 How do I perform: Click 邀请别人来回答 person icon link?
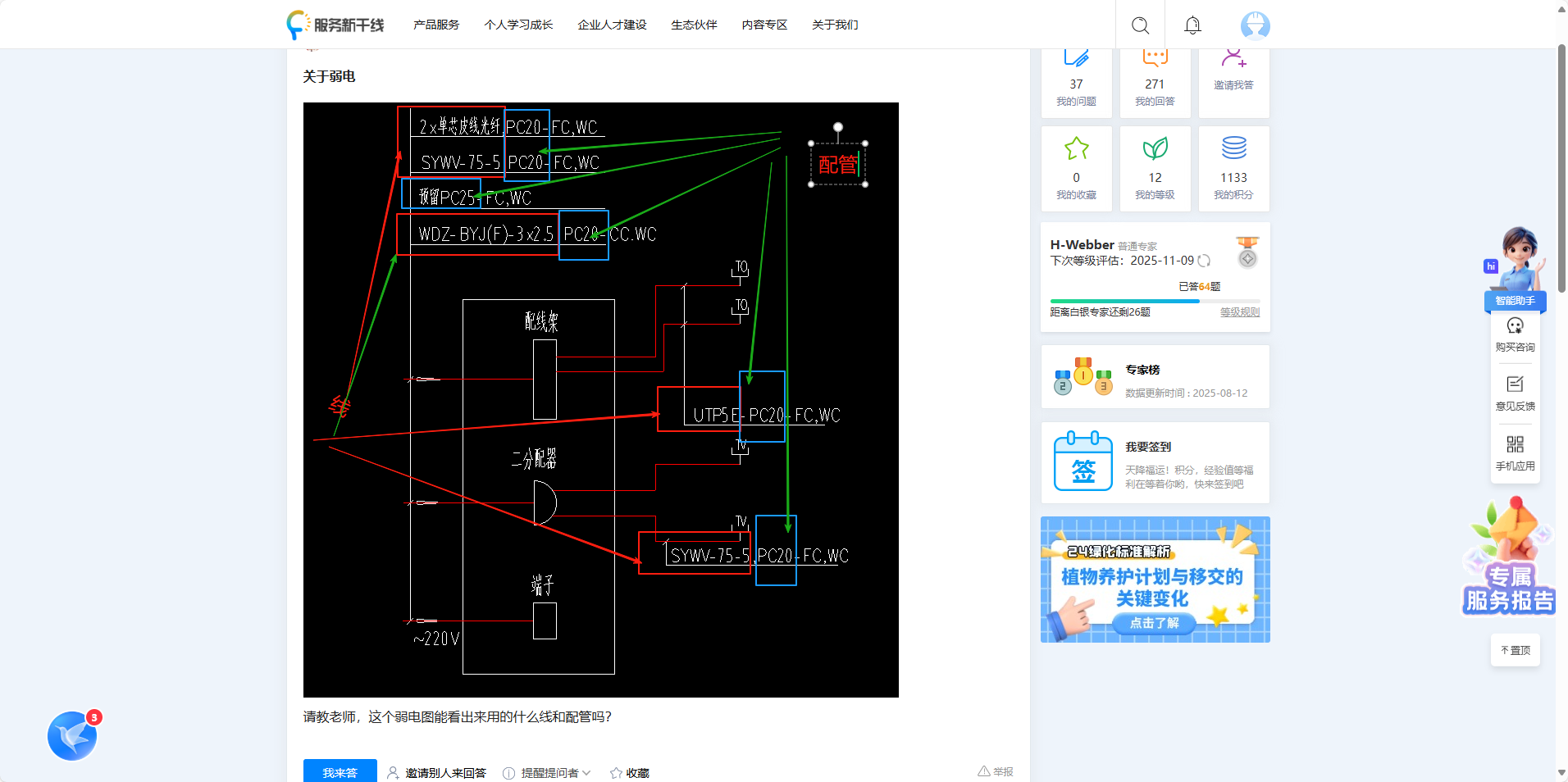pos(436,773)
